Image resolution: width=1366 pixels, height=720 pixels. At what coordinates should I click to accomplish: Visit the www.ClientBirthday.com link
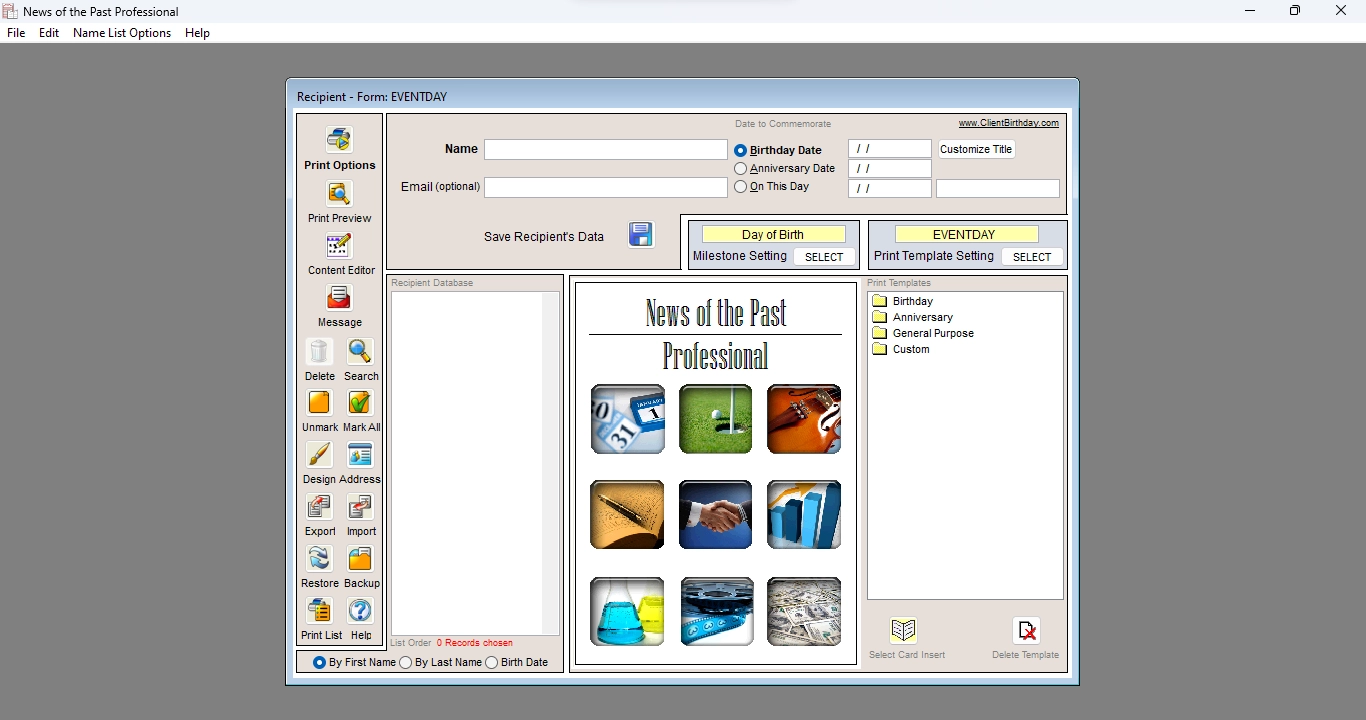tap(1008, 123)
